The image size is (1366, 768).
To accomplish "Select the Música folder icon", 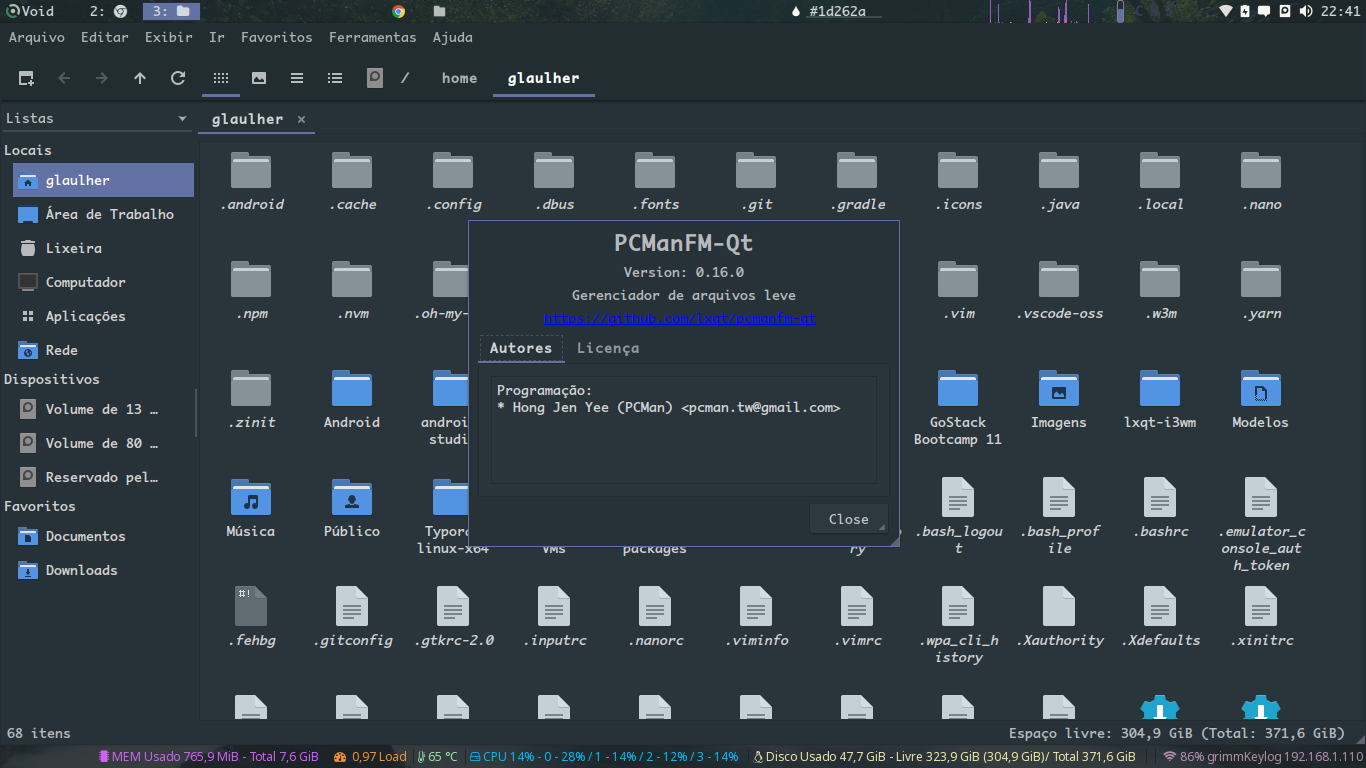I will 251,498.
